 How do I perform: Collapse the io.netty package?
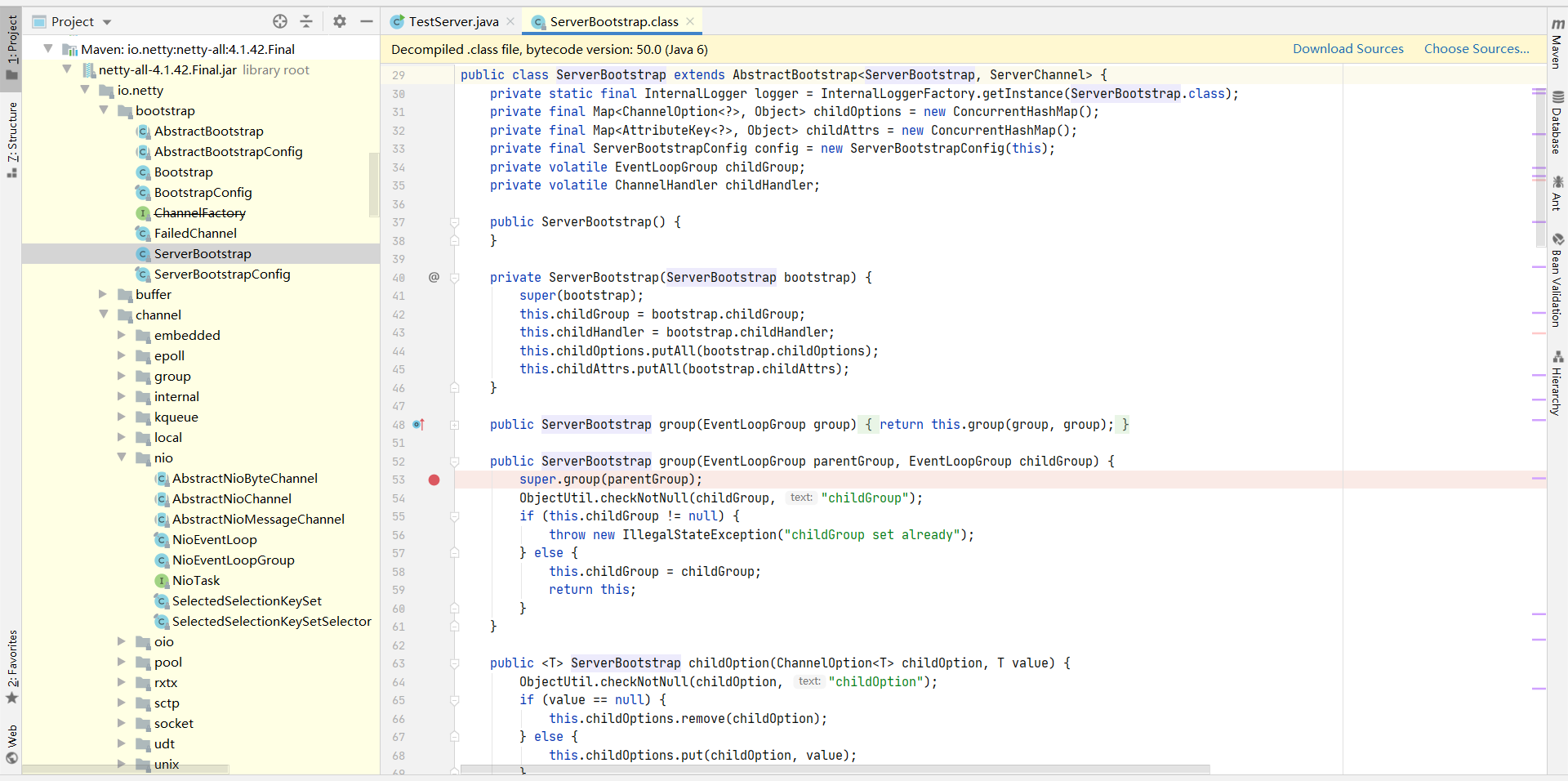85,90
